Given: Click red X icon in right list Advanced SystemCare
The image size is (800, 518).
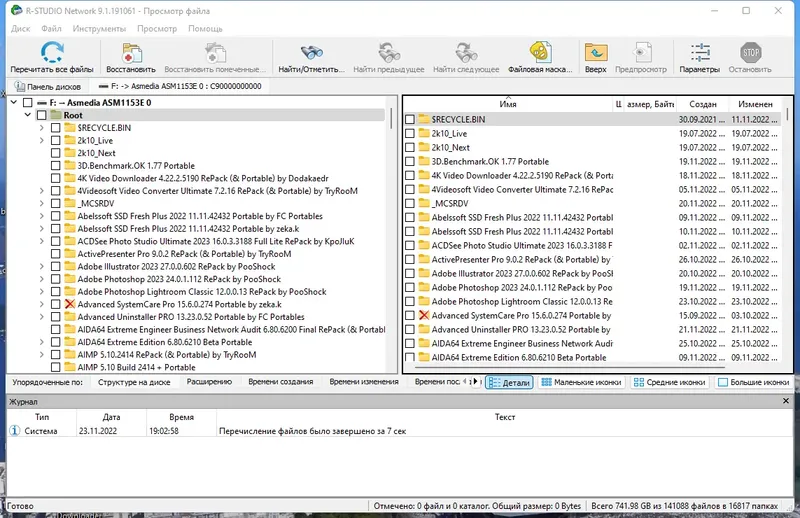Looking at the screenshot, I should click(x=424, y=315).
